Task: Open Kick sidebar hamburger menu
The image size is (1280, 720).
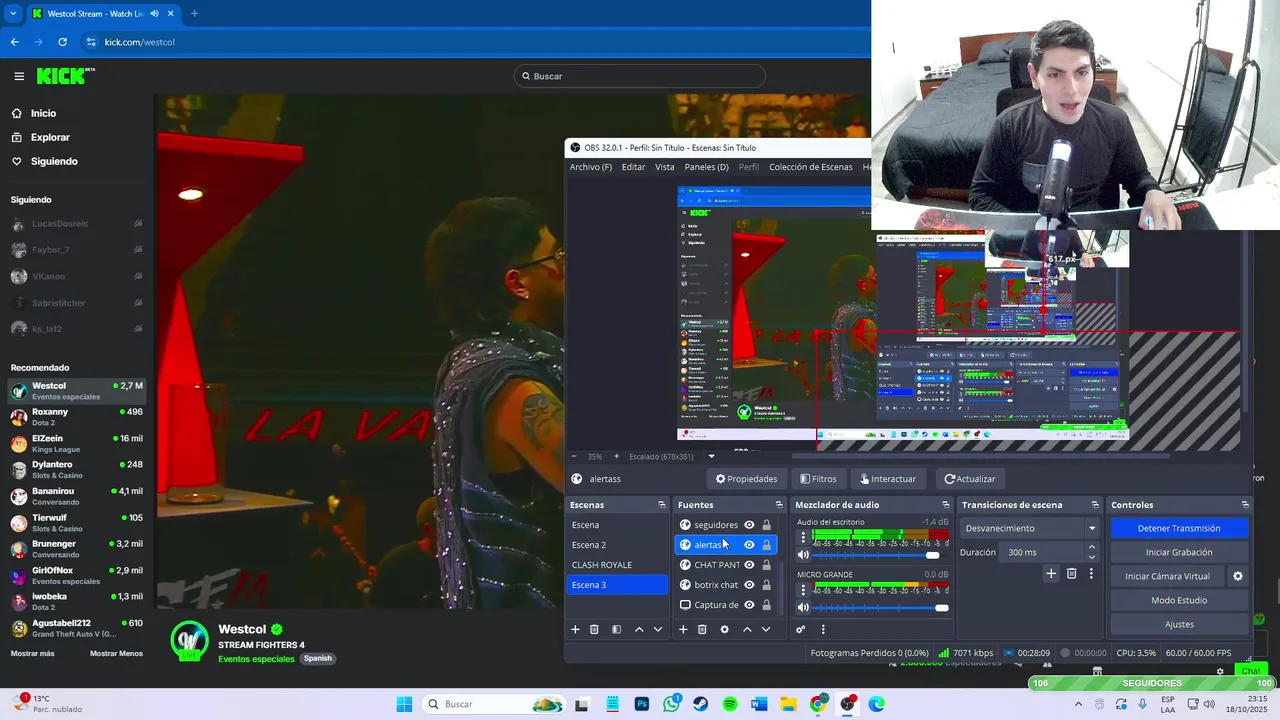Action: coord(19,76)
